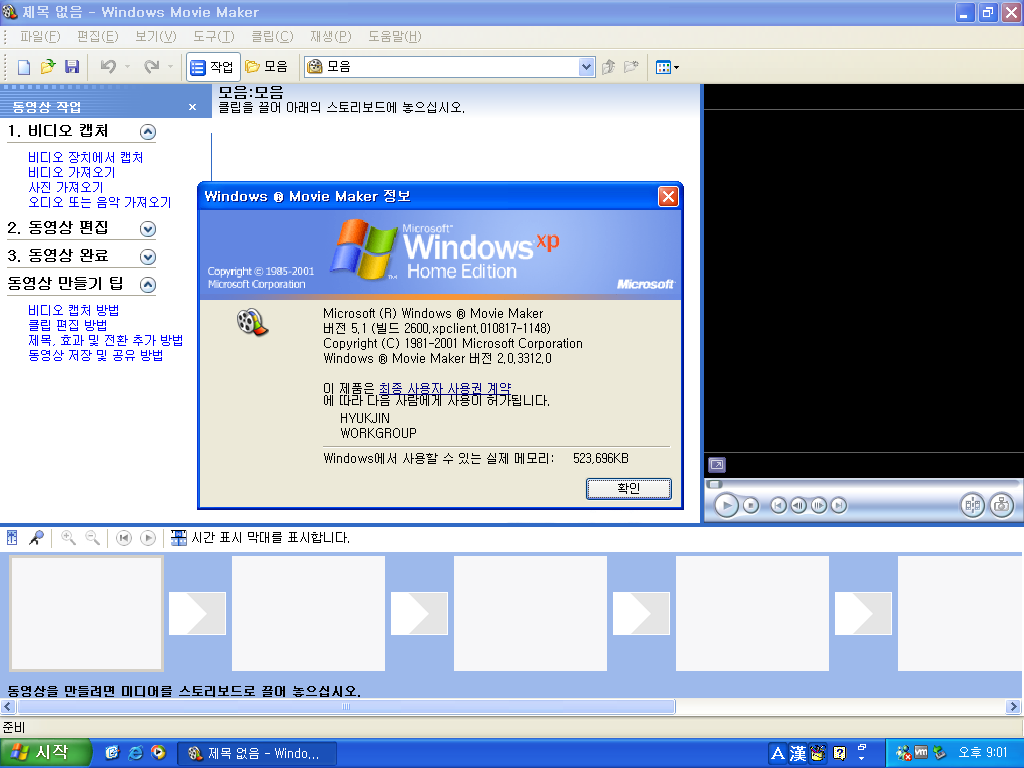Open the 모음 collection combo box
The image size is (1024, 768).
tap(449, 67)
